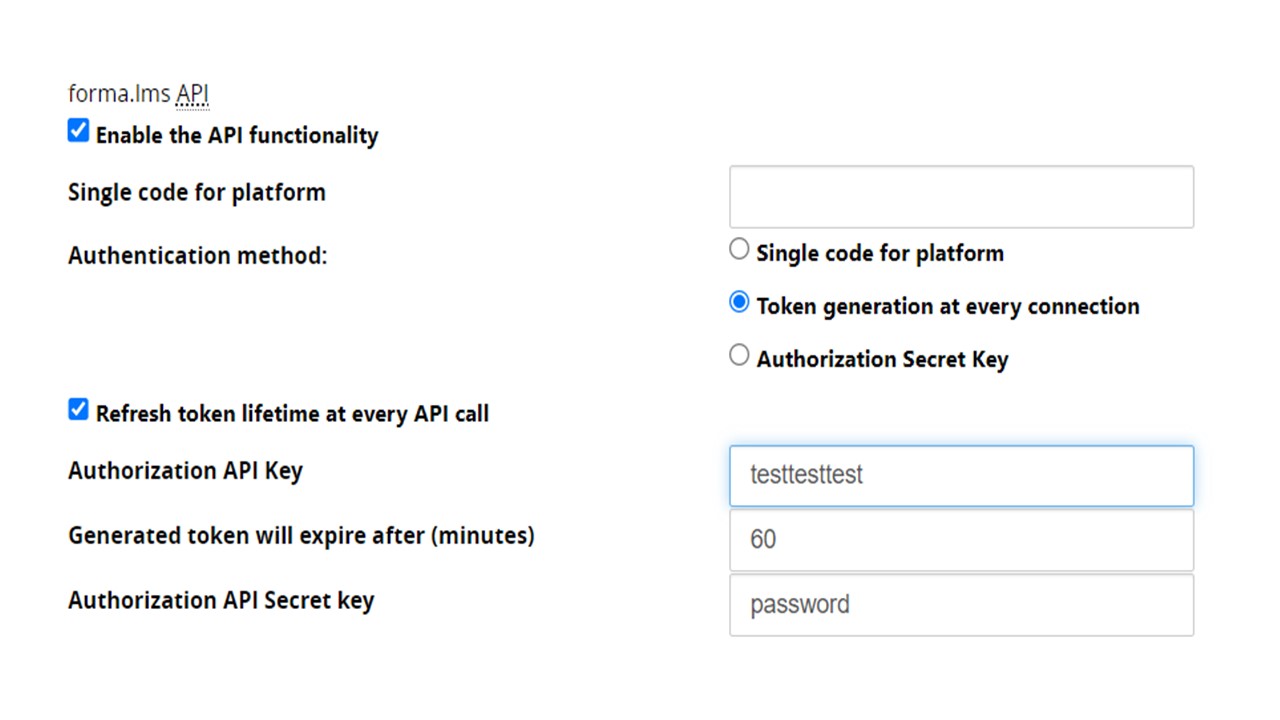
Task: Click the Authorization API Key field containing testtesttest
Action: coord(961,476)
